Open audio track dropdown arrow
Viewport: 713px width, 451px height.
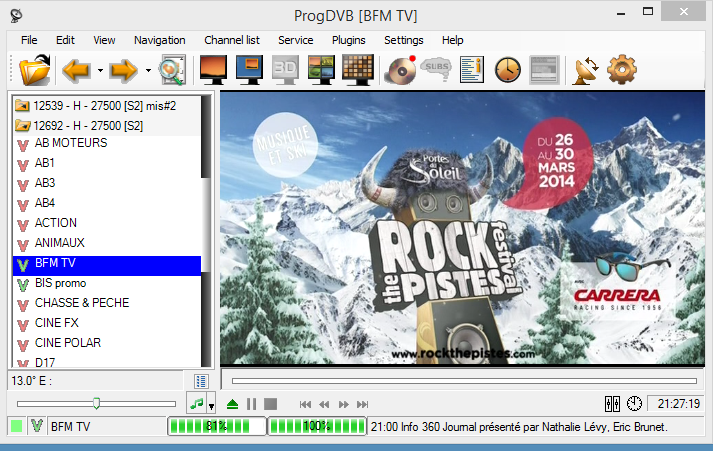tap(211, 404)
